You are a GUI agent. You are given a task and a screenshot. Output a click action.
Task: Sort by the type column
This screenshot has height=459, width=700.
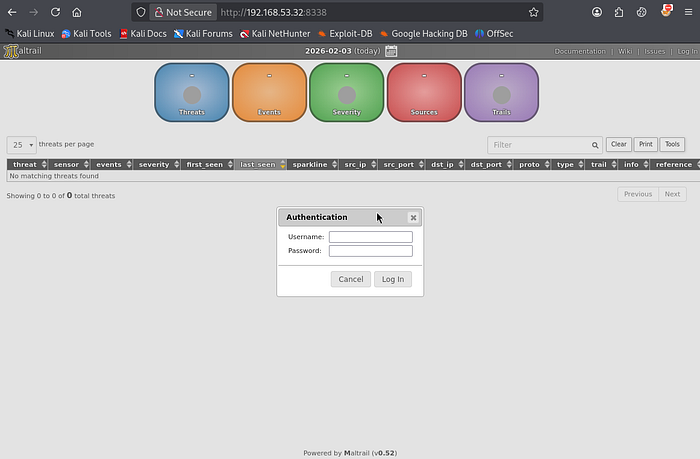[x=568, y=164]
